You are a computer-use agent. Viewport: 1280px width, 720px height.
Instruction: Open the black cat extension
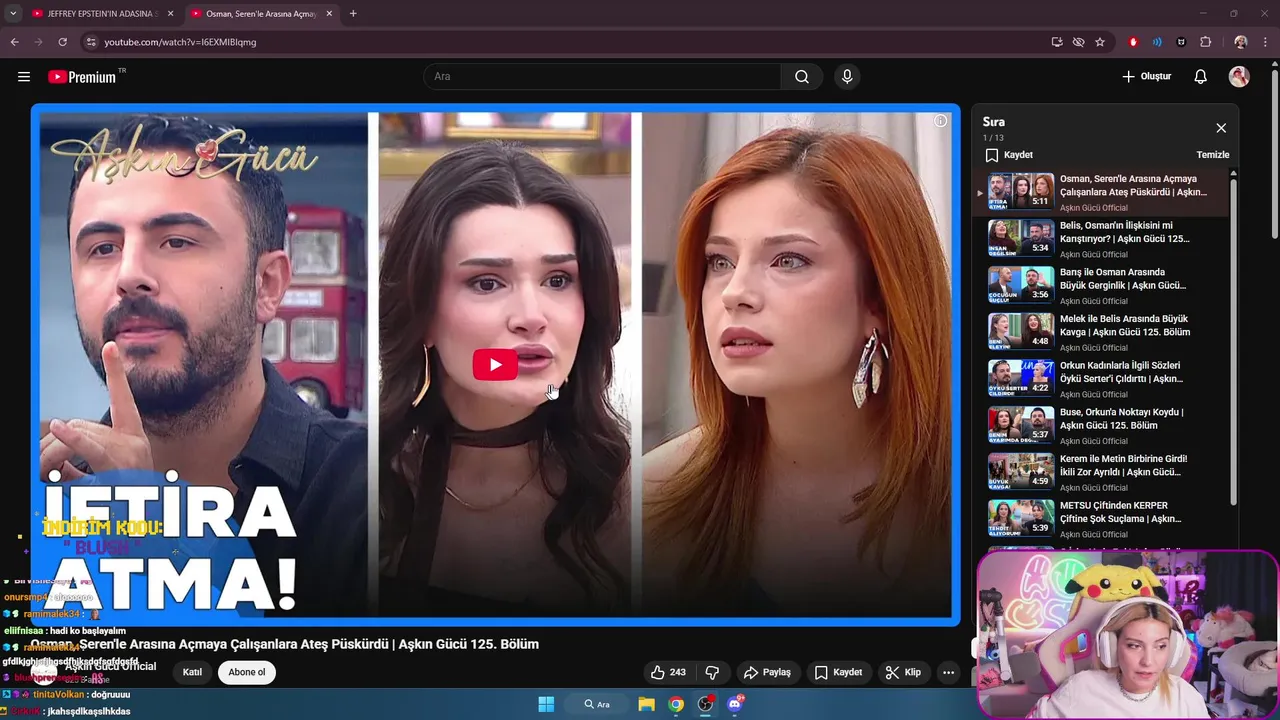click(x=1181, y=42)
